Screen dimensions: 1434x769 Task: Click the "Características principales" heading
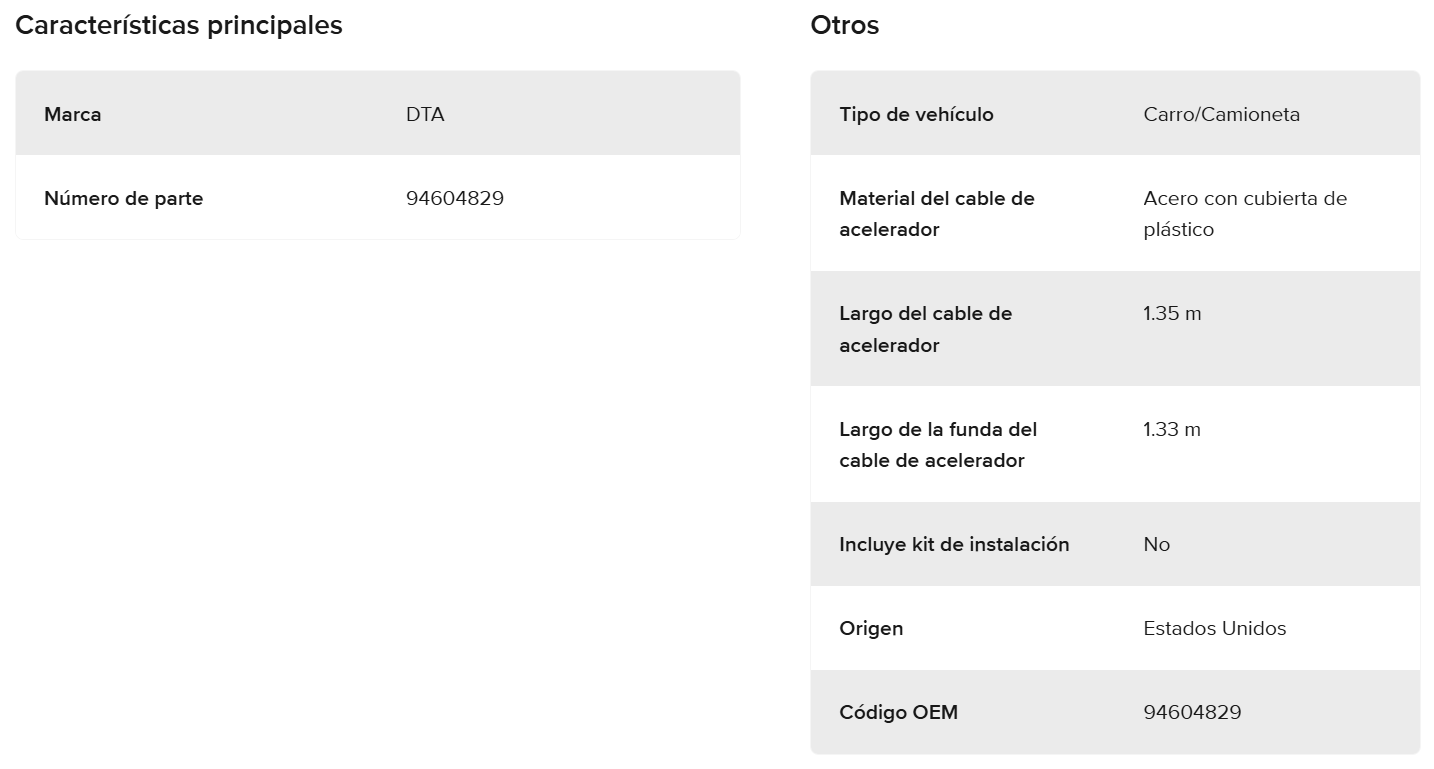179,26
